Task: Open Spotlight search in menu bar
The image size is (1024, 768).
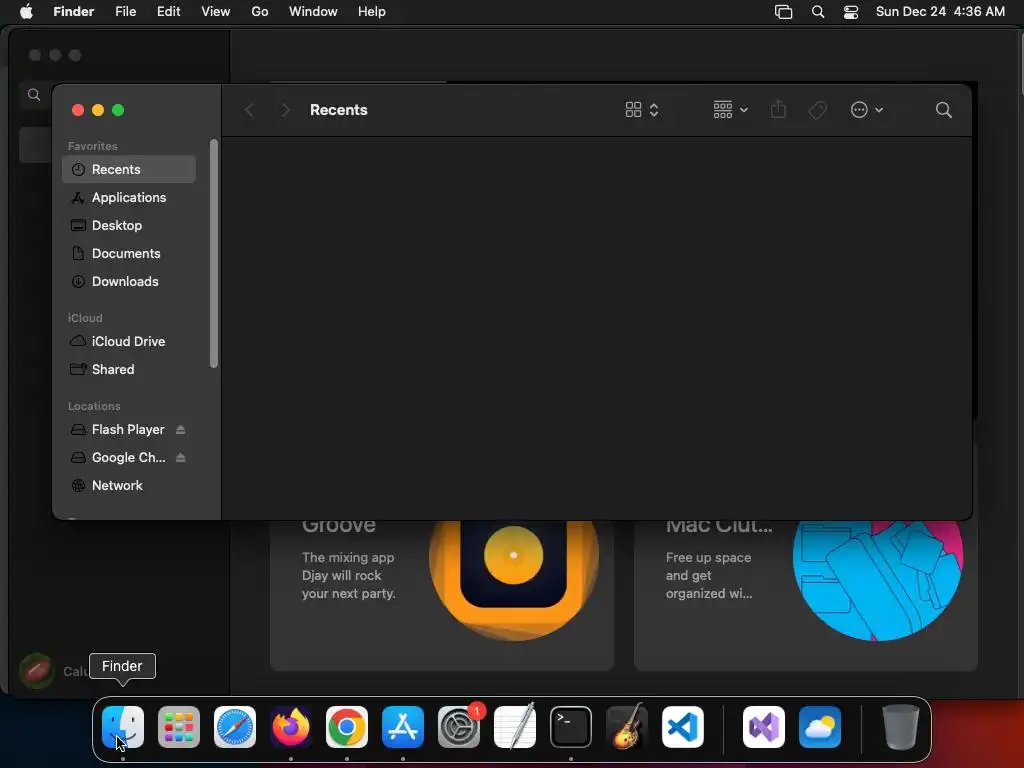Action: tap(818, 12)
